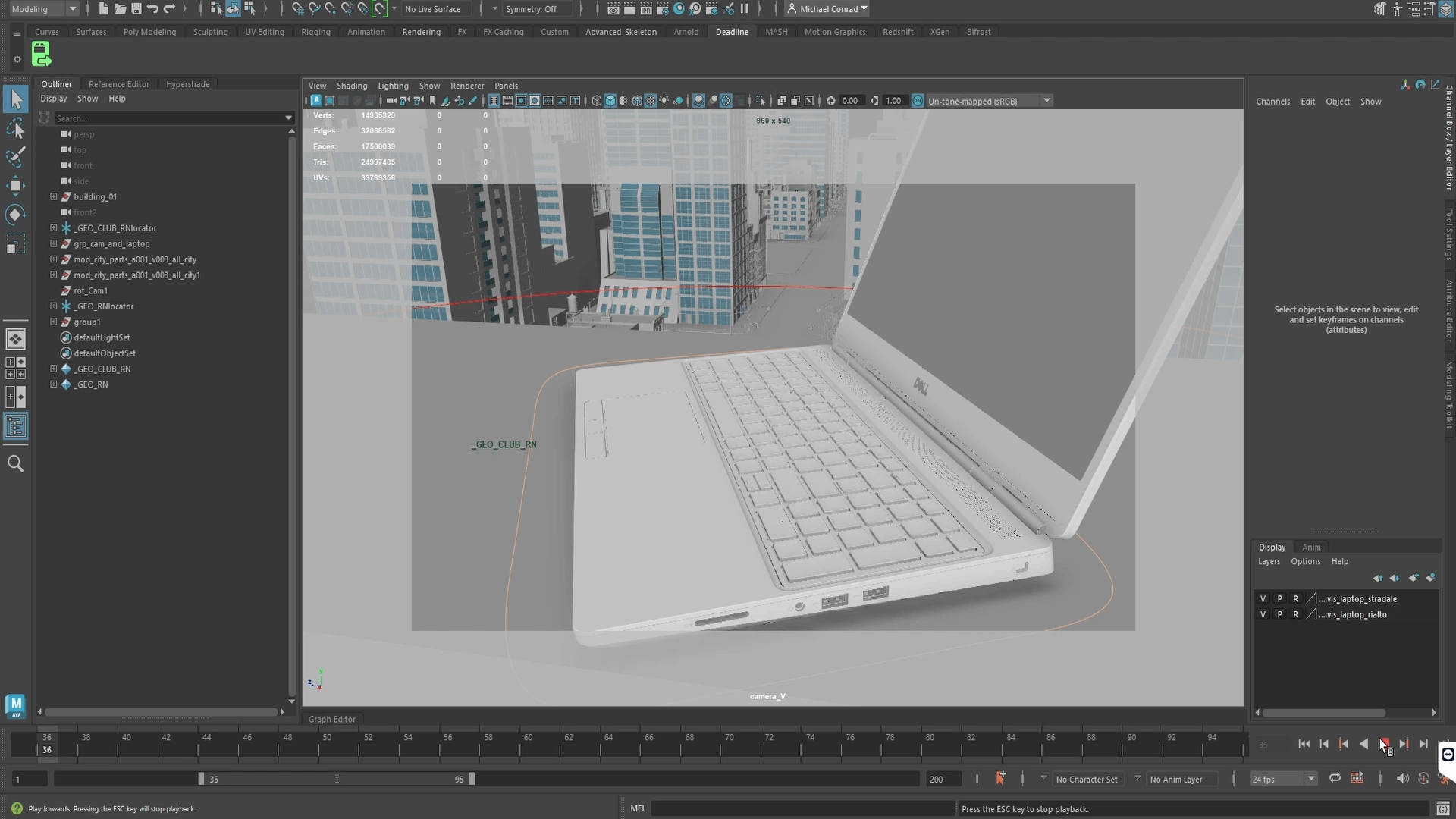Toggle audio speaker icon near timeline
1456x819 pixels.
pos(1401,779)
